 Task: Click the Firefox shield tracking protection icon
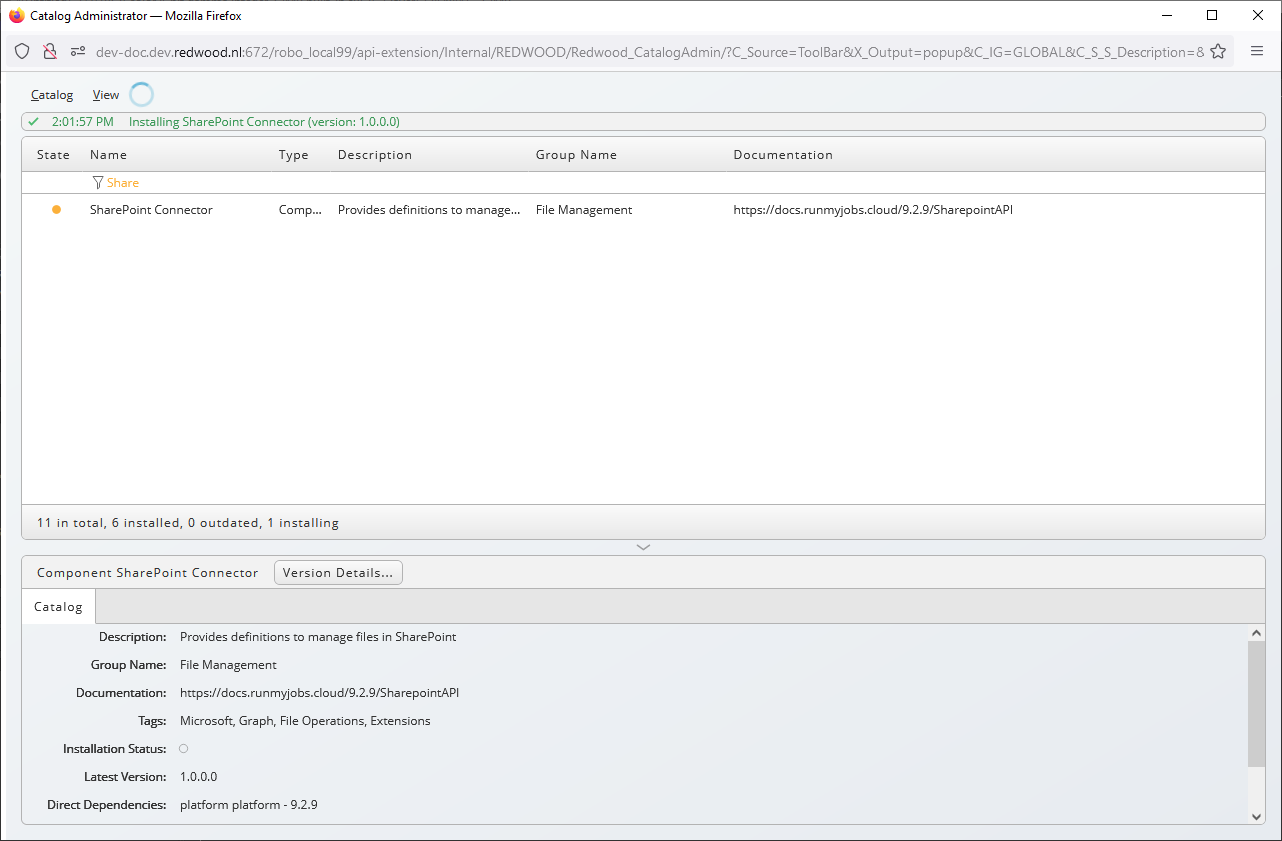pos(22,51)
